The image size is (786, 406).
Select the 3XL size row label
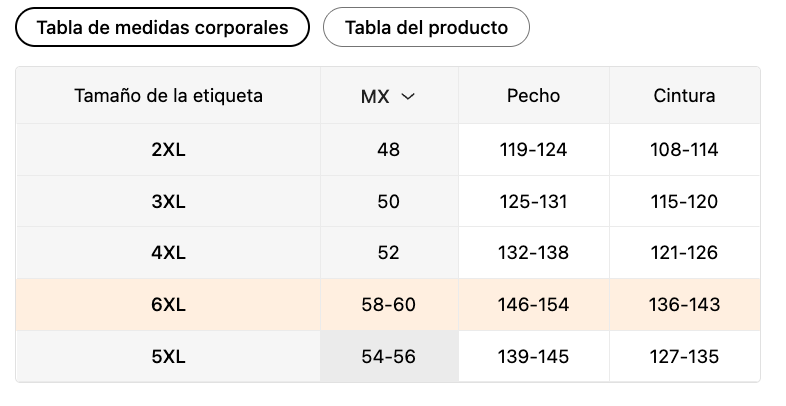(168, 201)
